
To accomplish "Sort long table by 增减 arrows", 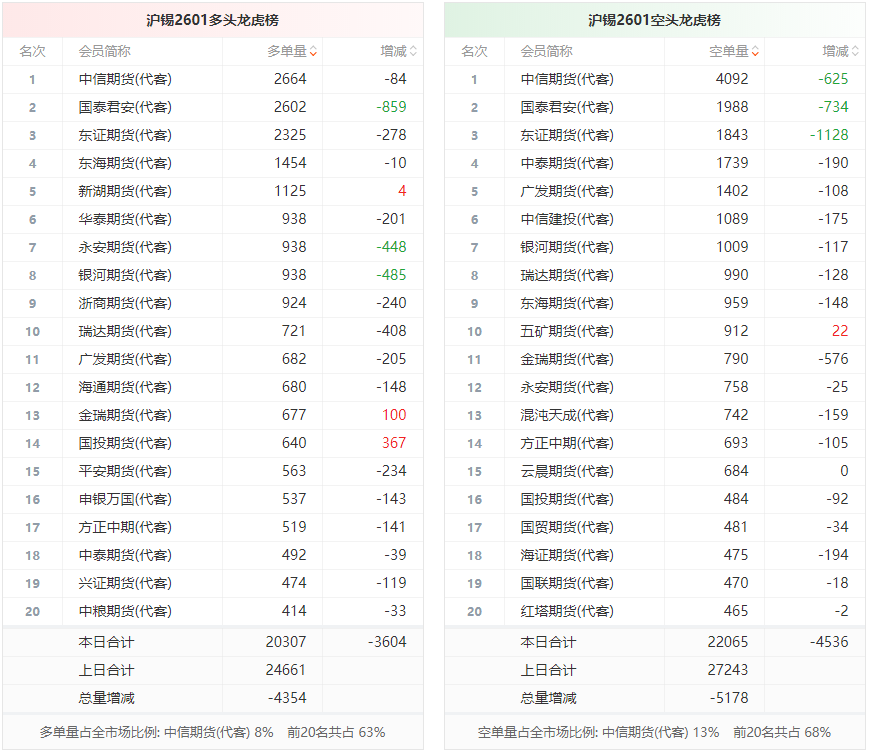I will coord(413,52).
